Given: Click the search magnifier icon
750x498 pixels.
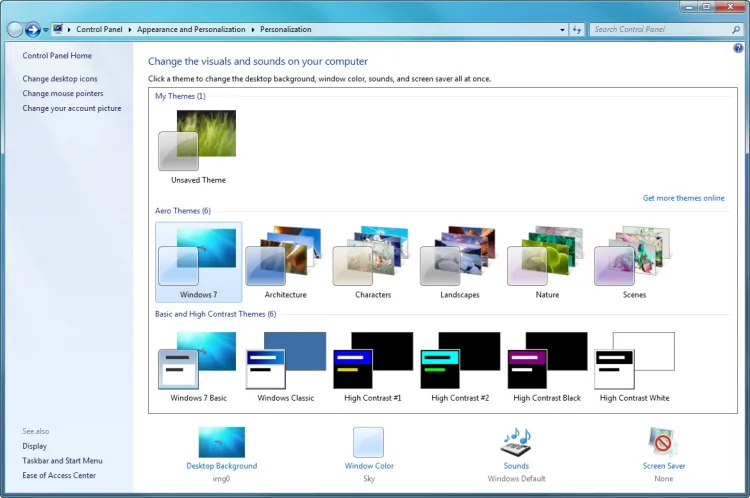Looking at the screenshot, I should [x=736, y=30].
